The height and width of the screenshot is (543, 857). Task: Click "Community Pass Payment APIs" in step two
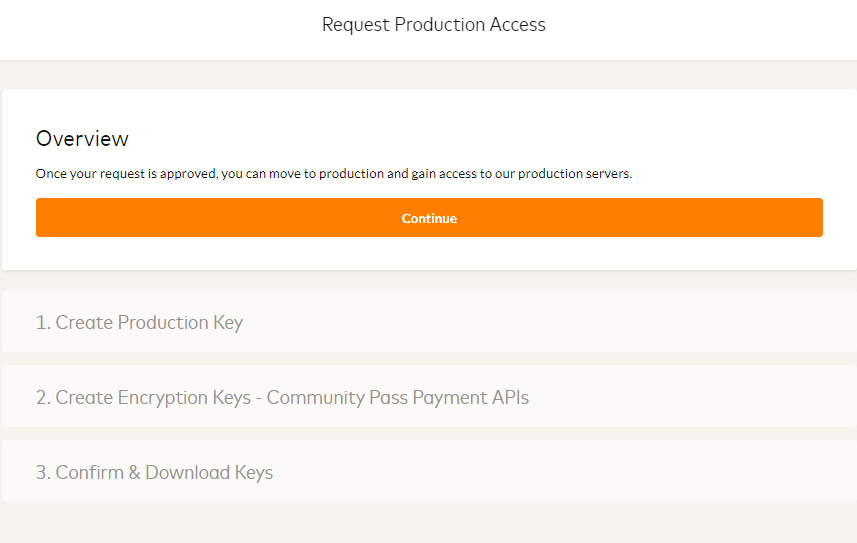397,398
